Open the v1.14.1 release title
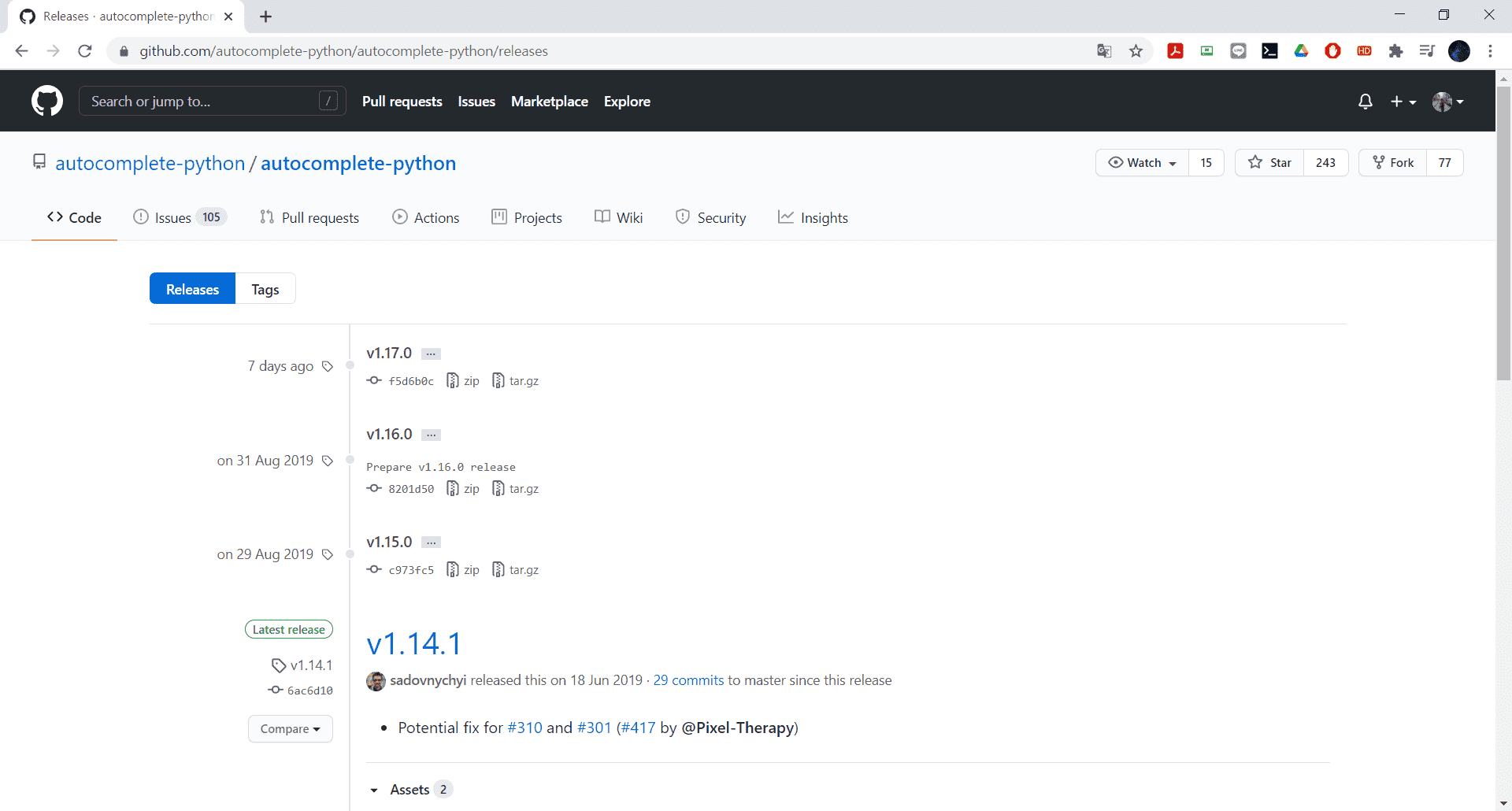The height and width of the screenshot is (811, 1512). [413, 643]
